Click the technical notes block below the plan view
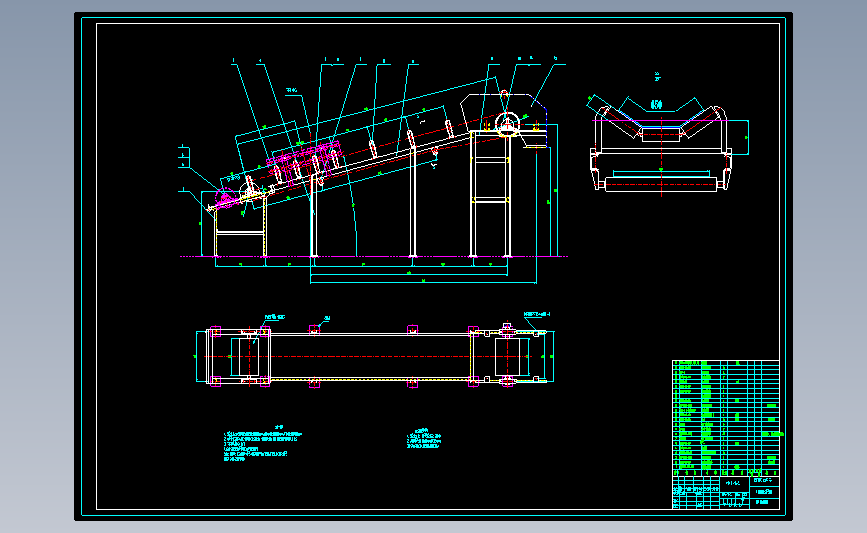 point(263,443)
